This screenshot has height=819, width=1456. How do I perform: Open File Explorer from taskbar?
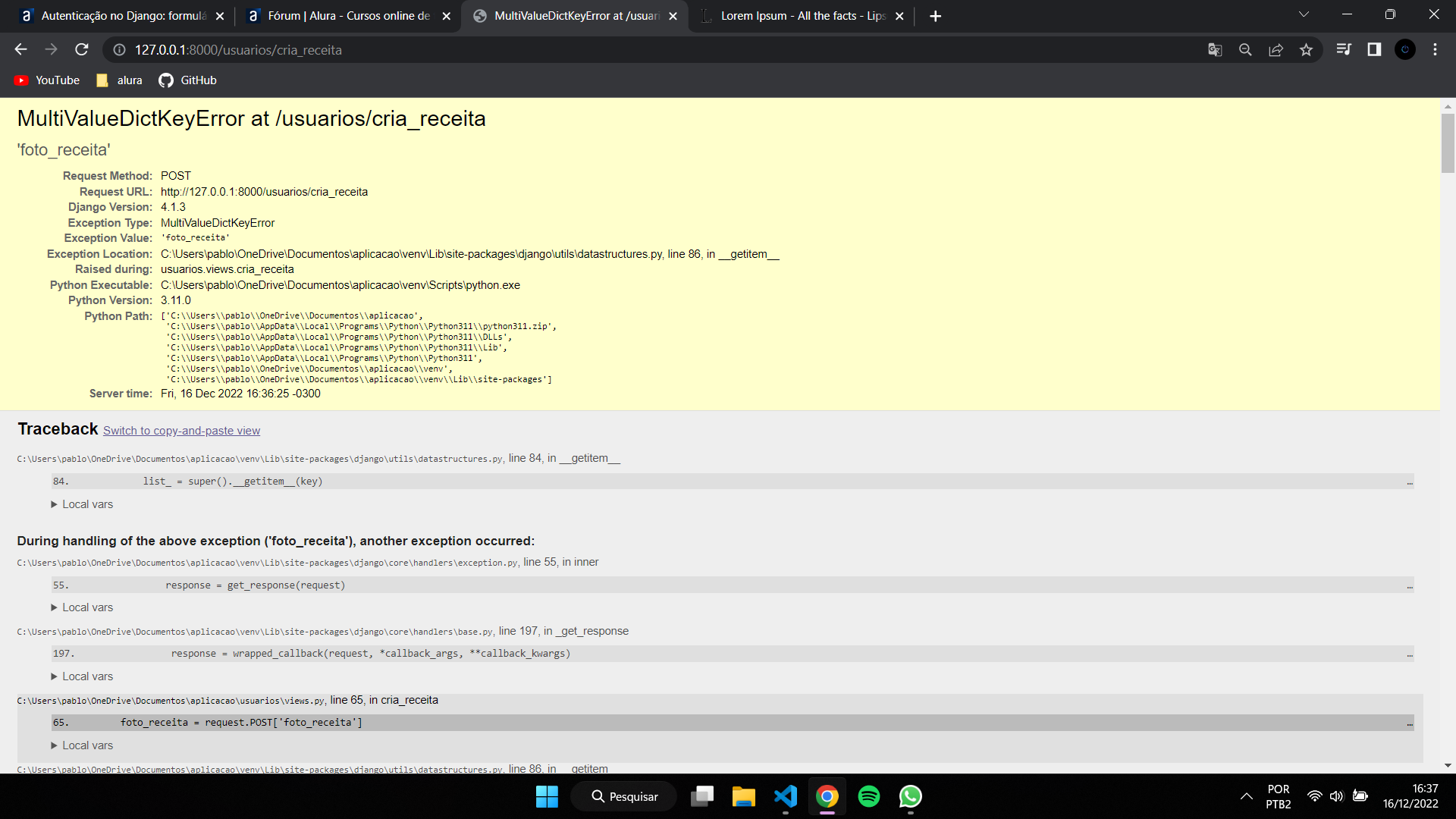(x=744, y=796)
